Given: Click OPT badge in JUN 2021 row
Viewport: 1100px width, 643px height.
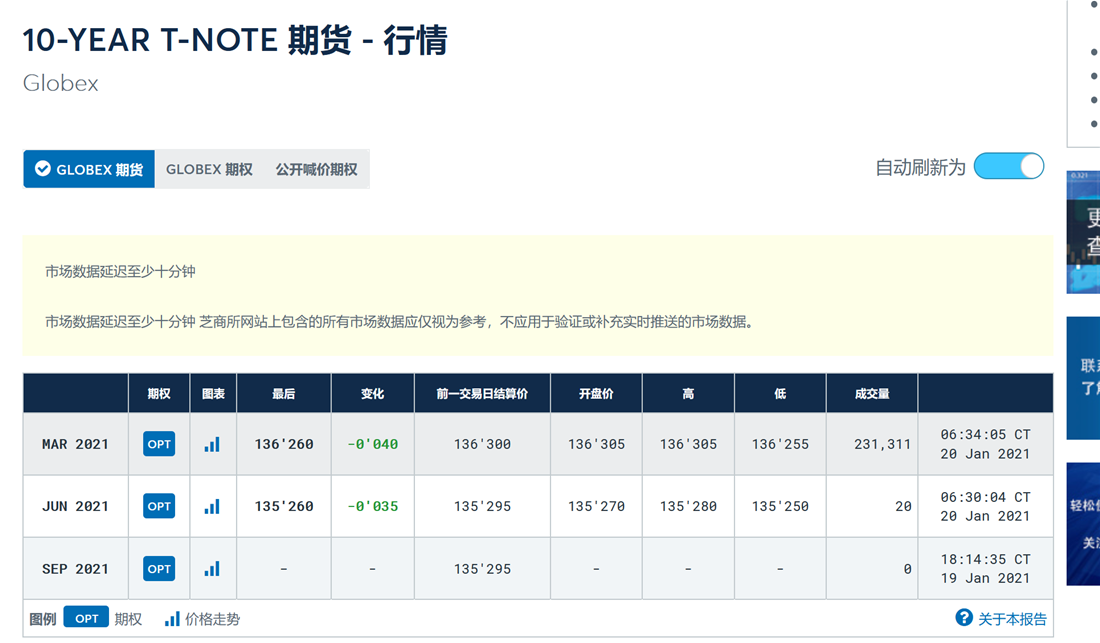Looking at the screenshot, I should tap(159, 507).
